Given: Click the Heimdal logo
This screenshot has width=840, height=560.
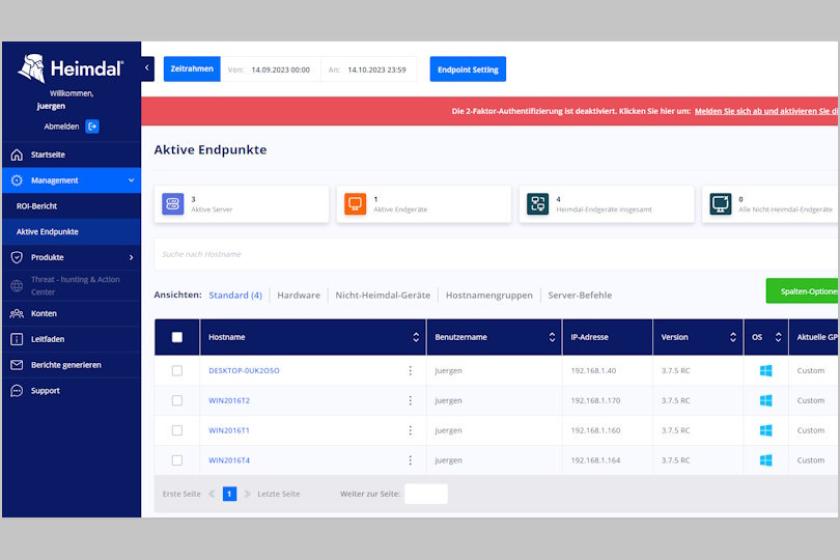Looking at the screenshot, I should [x=71, y=68].
